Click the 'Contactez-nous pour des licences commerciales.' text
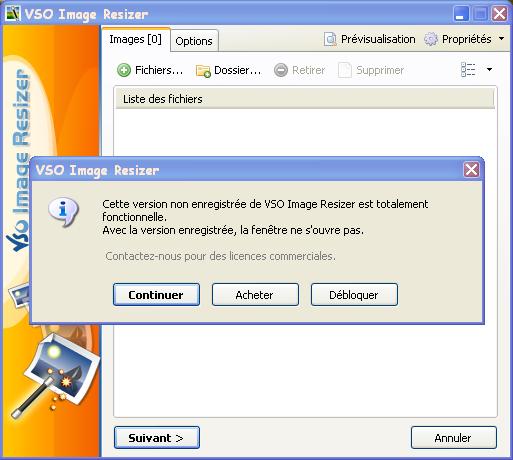 click(x=220, y=256)
